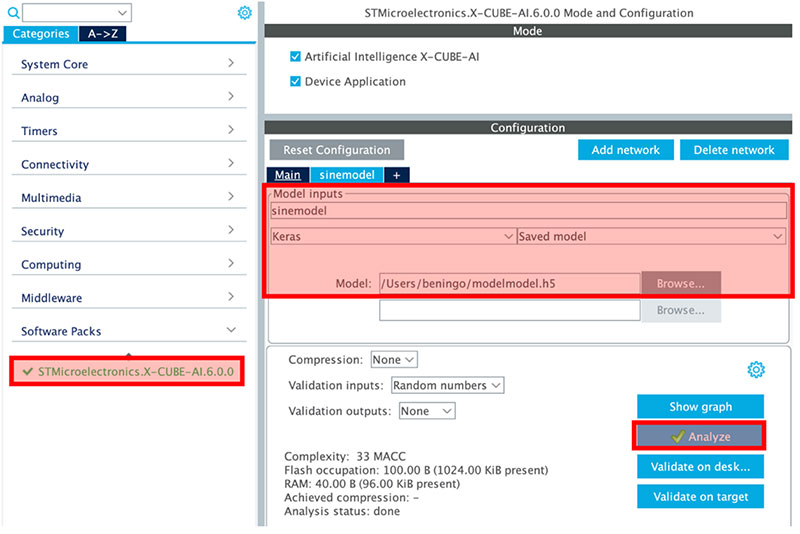800x534 pixels.
Task: Open Validation inputs Random numbers dropdown
Action: click(x=447, y=385)
